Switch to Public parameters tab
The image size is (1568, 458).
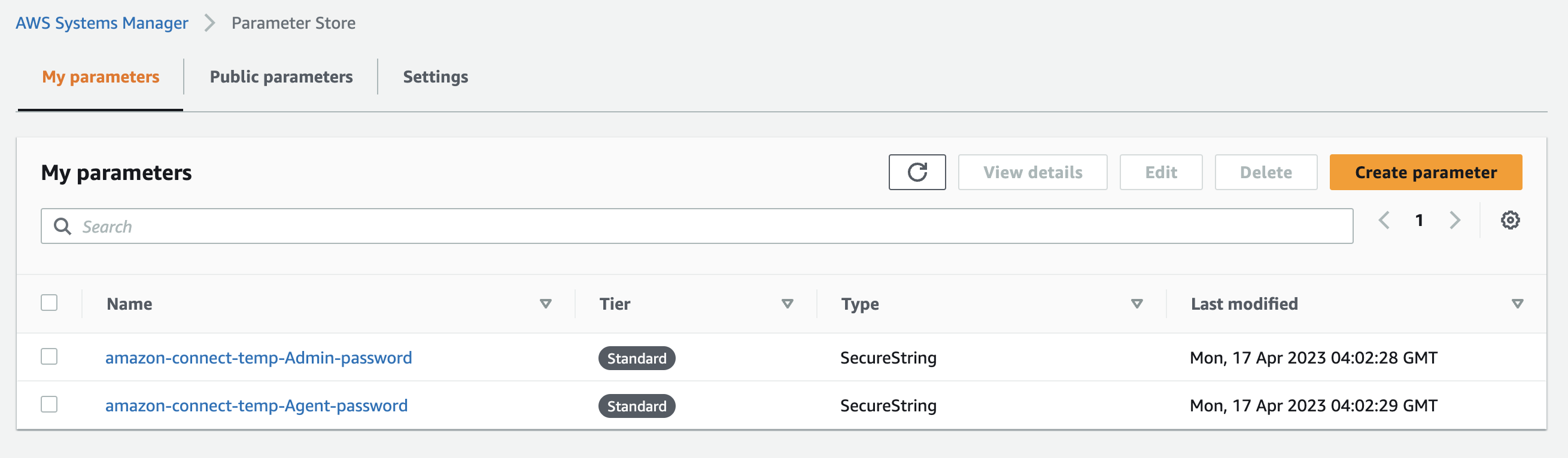(x=281, y=77)
